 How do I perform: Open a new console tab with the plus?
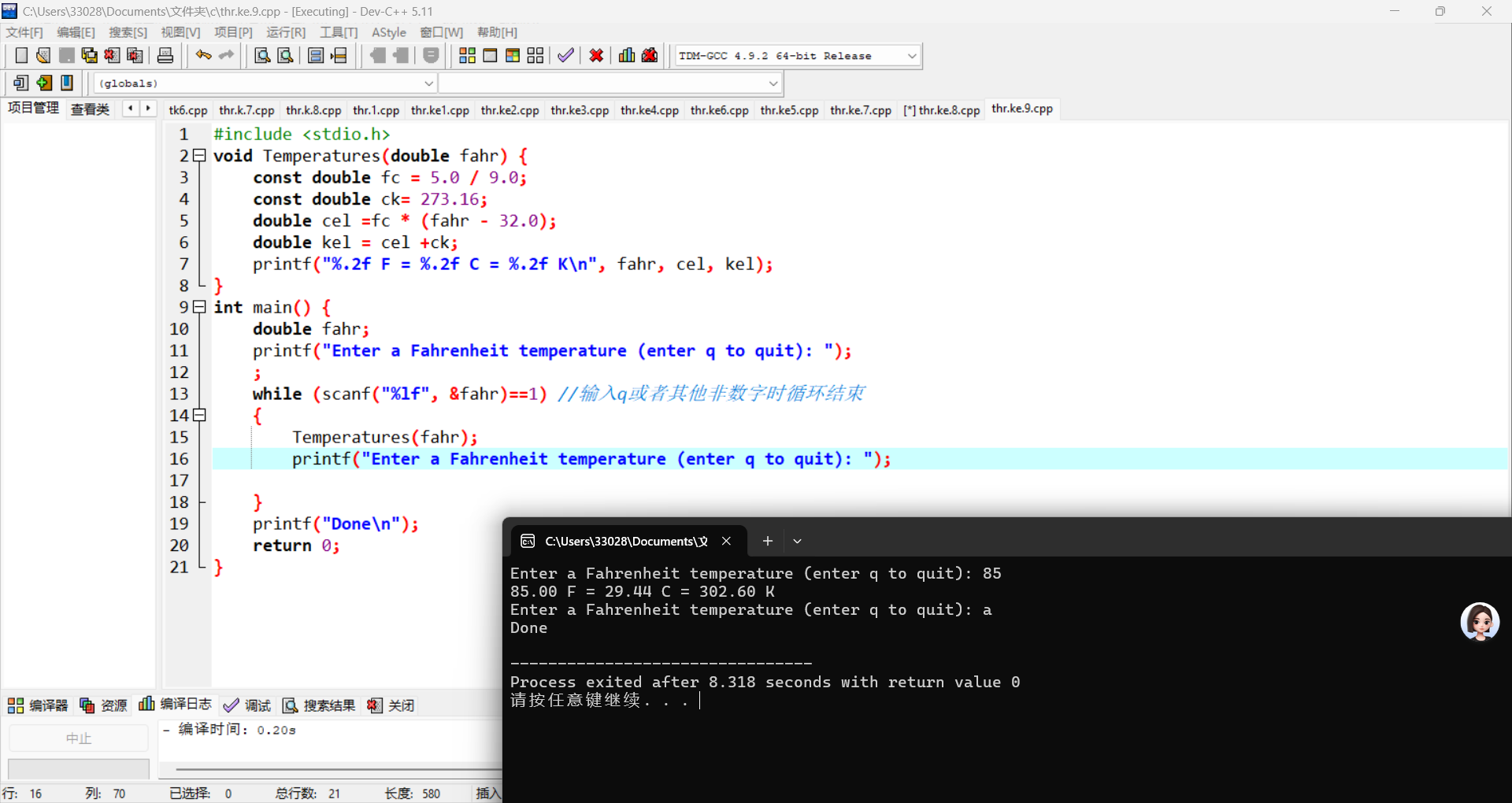coord(768,541)
